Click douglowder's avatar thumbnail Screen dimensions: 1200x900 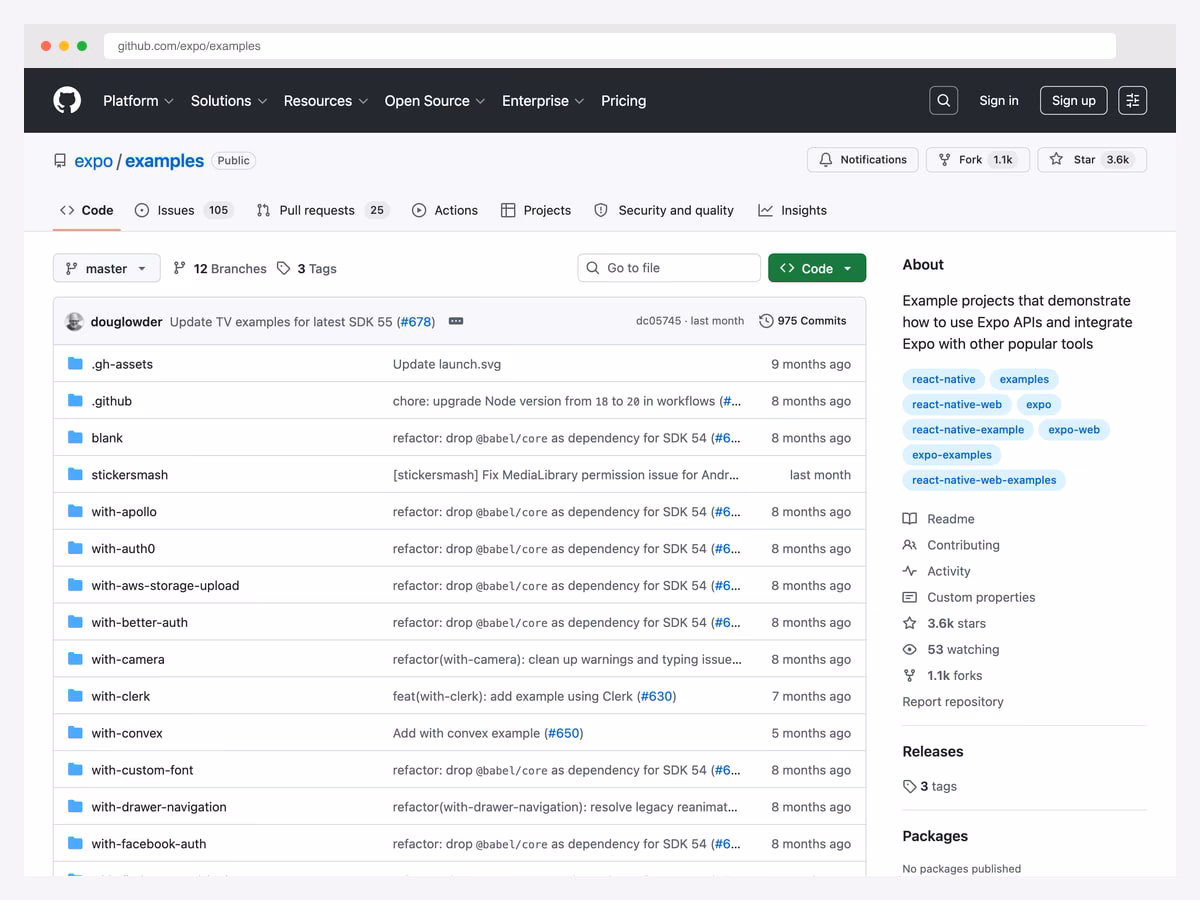(x=74, y=321)
